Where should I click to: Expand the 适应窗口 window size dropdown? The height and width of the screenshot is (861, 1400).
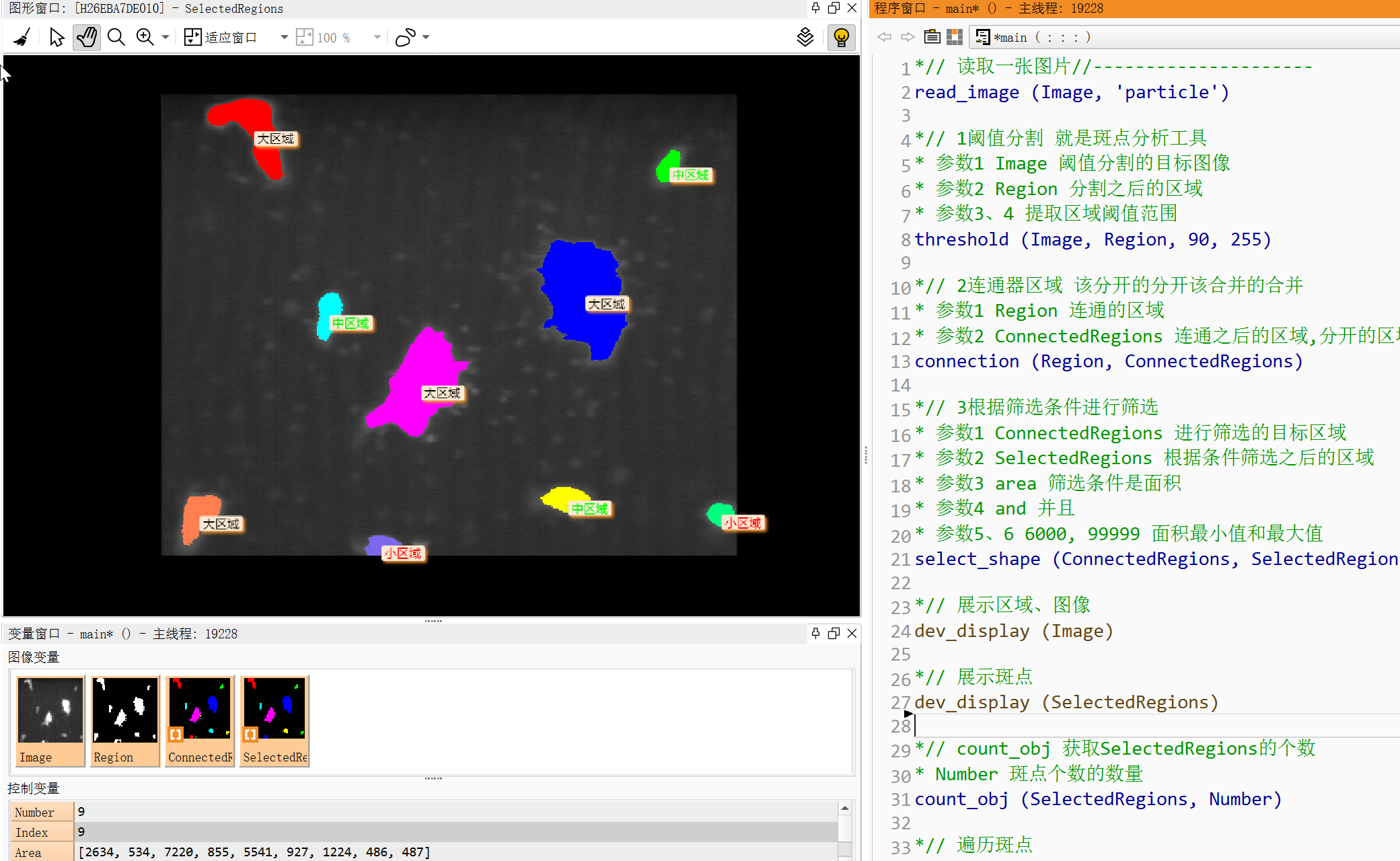pos(284,37)
